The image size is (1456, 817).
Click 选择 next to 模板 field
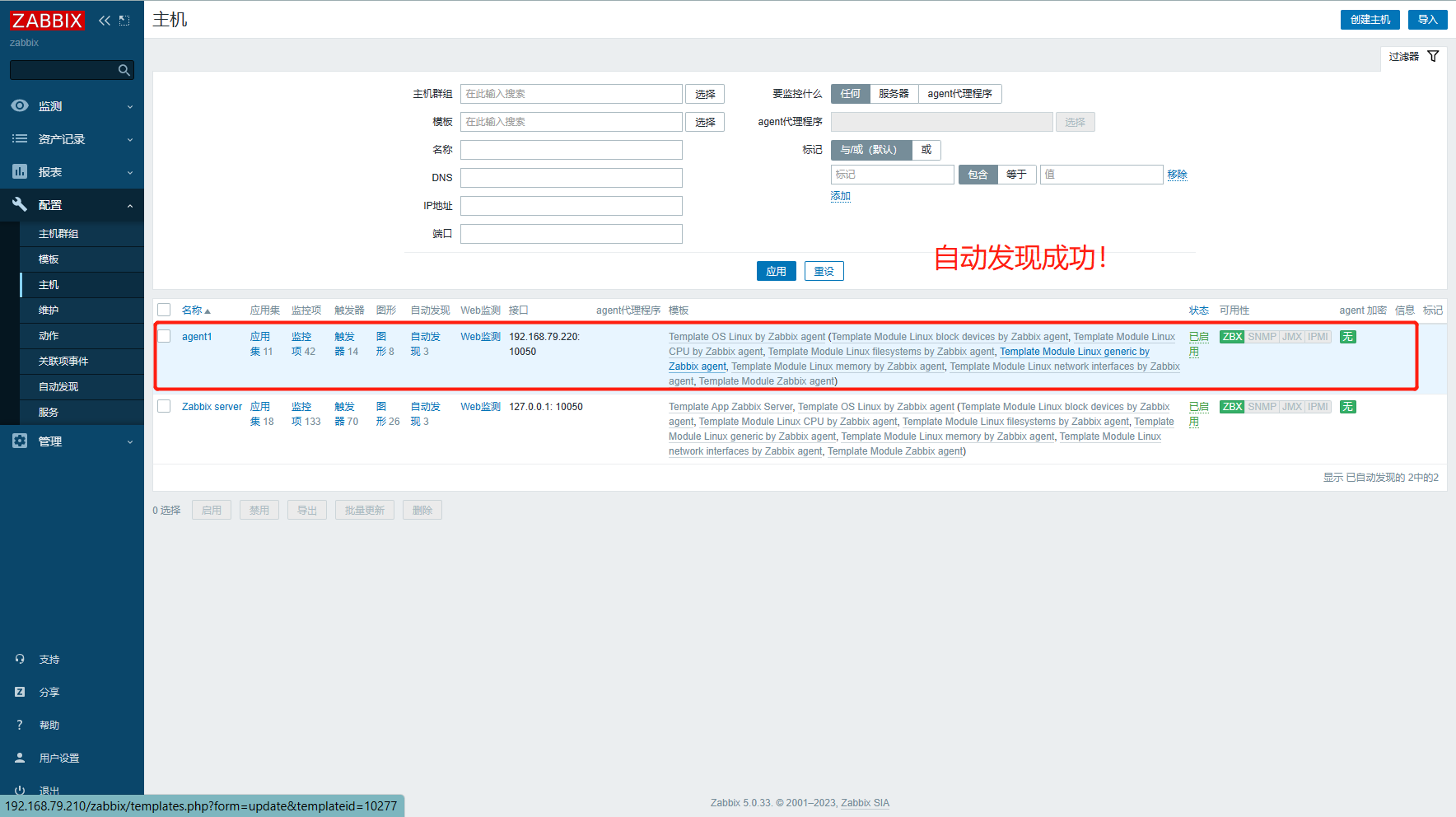tap(705, 122)
